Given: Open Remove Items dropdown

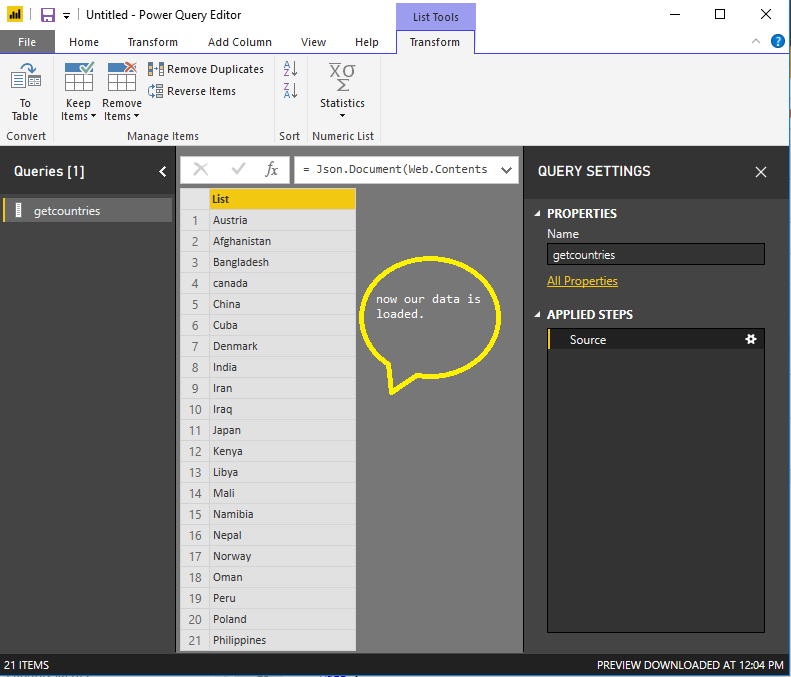Looking at the screenshot, I should [122, 92].
